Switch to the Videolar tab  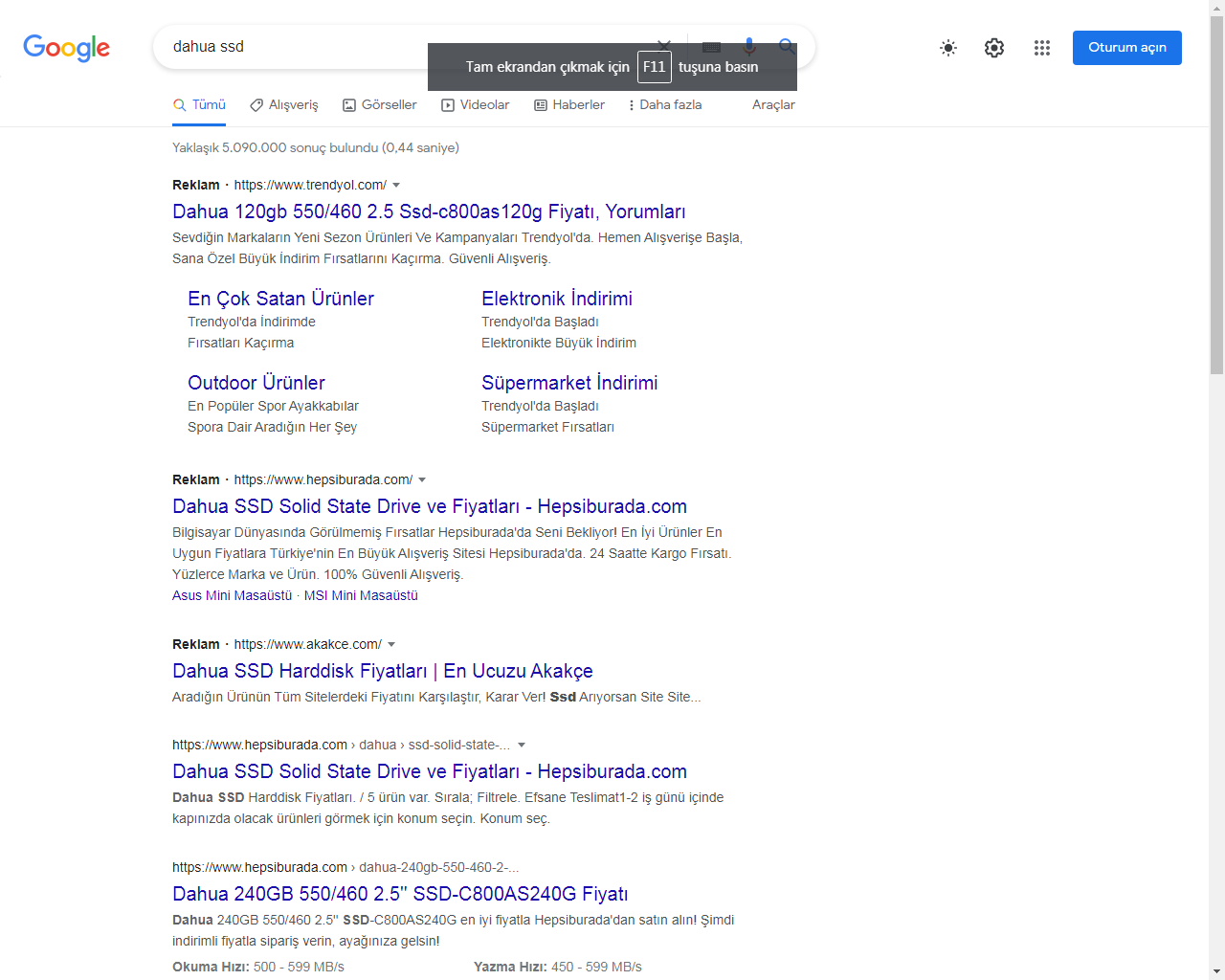point(476,105)
